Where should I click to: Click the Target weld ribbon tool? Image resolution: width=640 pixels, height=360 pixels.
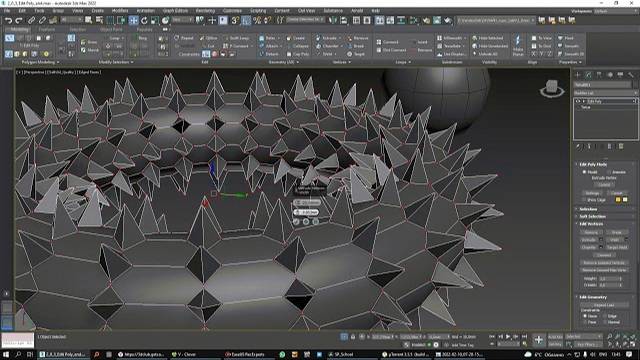(x=356, y=54)
